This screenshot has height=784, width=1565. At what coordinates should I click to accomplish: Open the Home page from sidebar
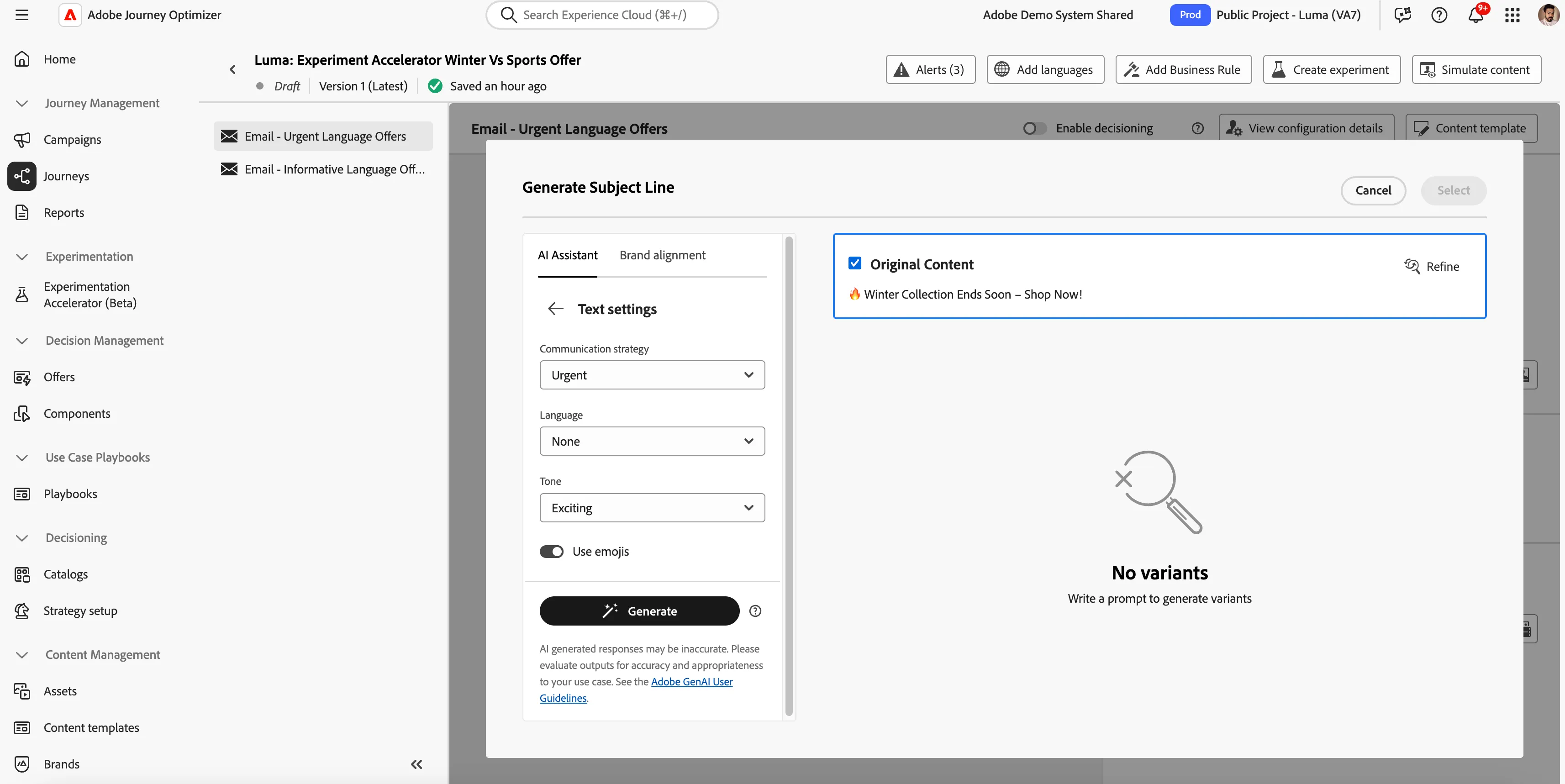[59, 59]
